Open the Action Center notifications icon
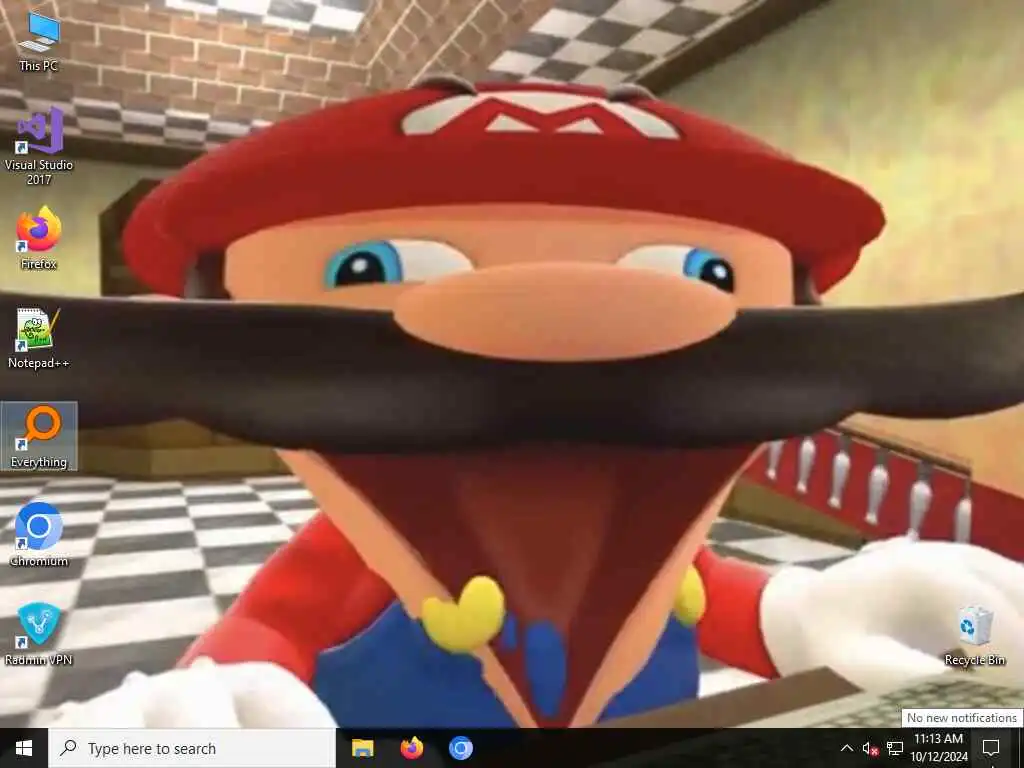 [991, 748]
